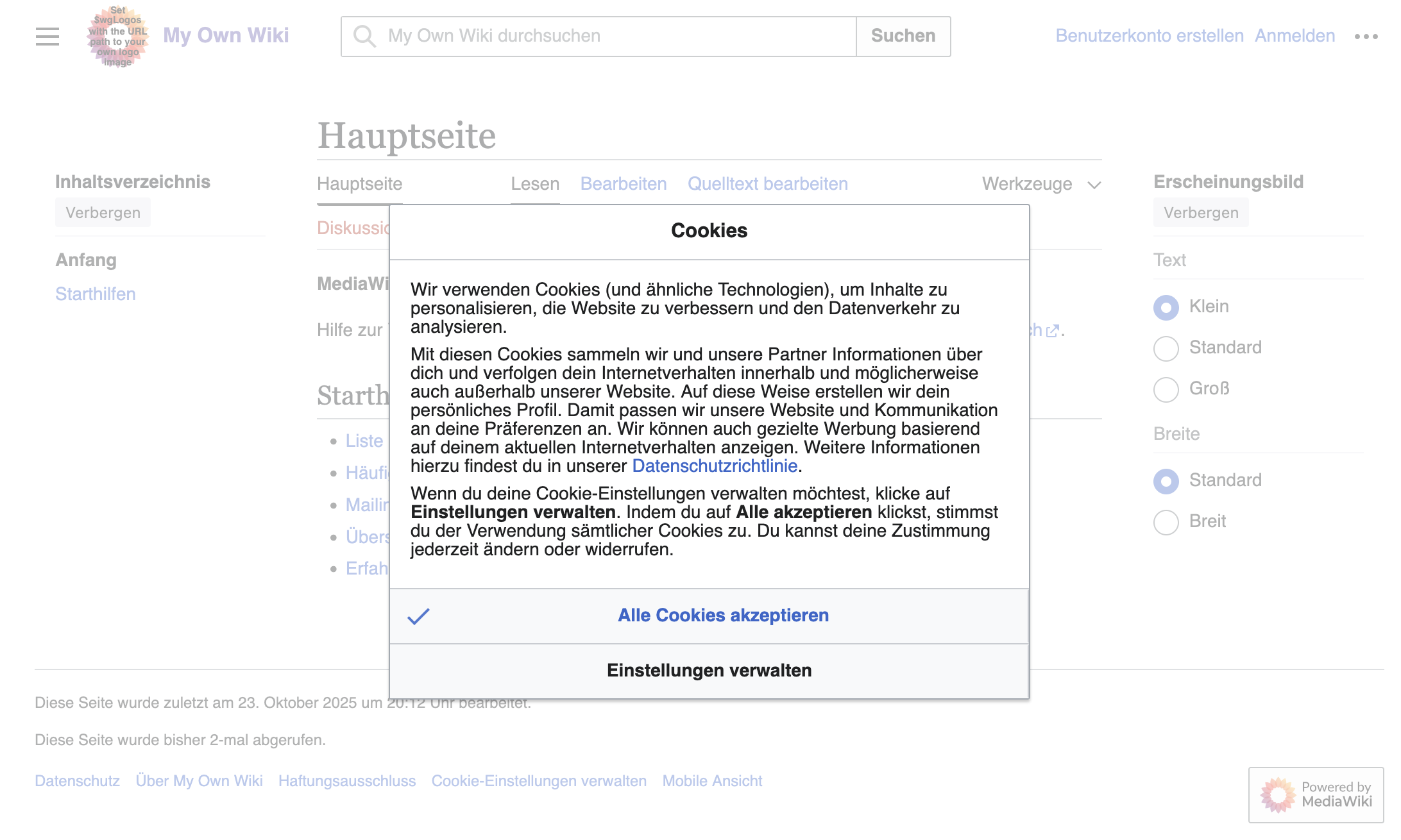
Task: Open the Datenschutzrichtlinie link
Action: [714, 466]
